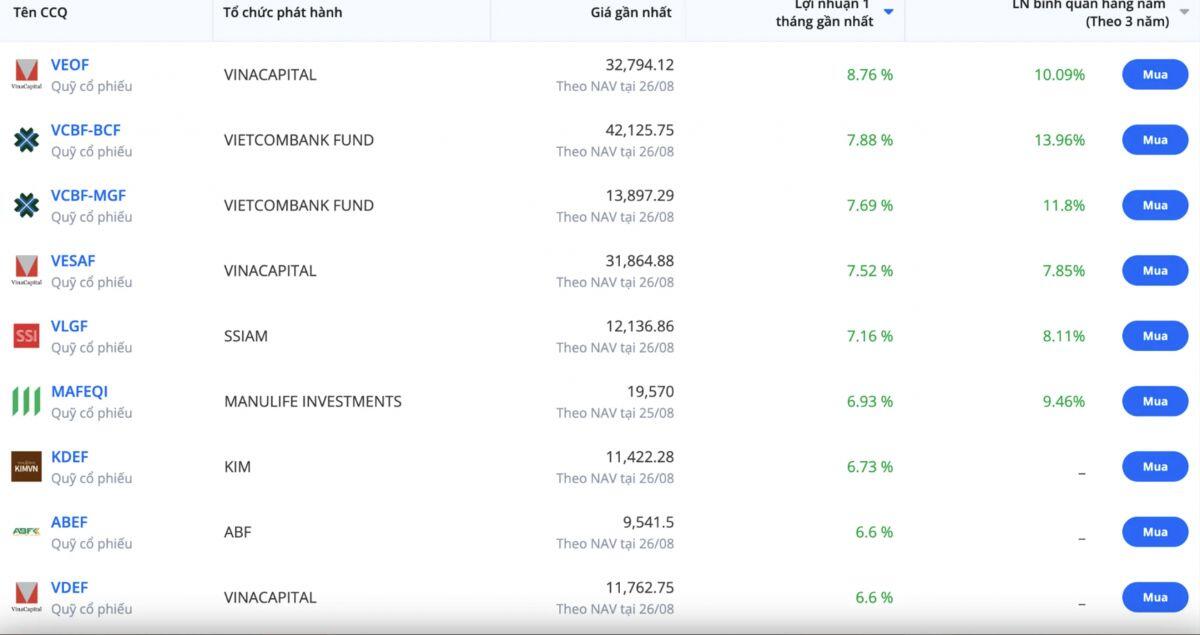Click the ABF logo beside ABEF
The width and height of the screenshot is (1200, 635).
26,532
